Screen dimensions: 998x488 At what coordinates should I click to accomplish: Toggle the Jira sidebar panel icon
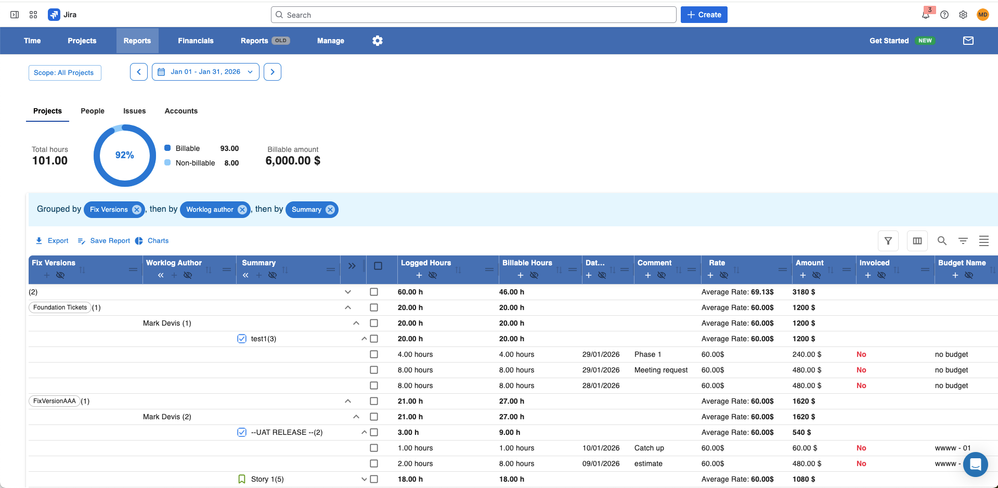tap(15, 15)
